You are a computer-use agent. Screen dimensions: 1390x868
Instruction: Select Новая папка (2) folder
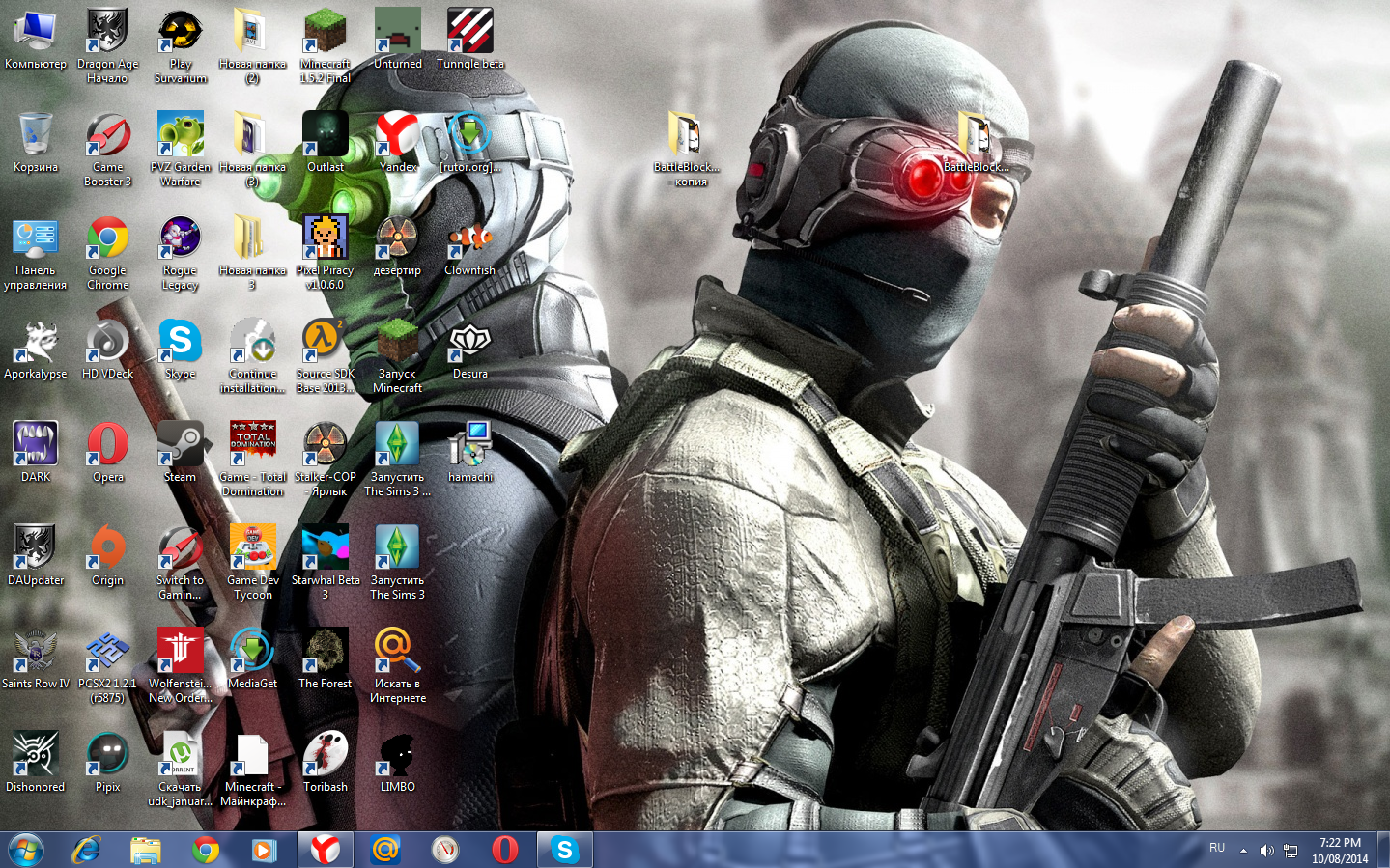[x=253, y=44]
